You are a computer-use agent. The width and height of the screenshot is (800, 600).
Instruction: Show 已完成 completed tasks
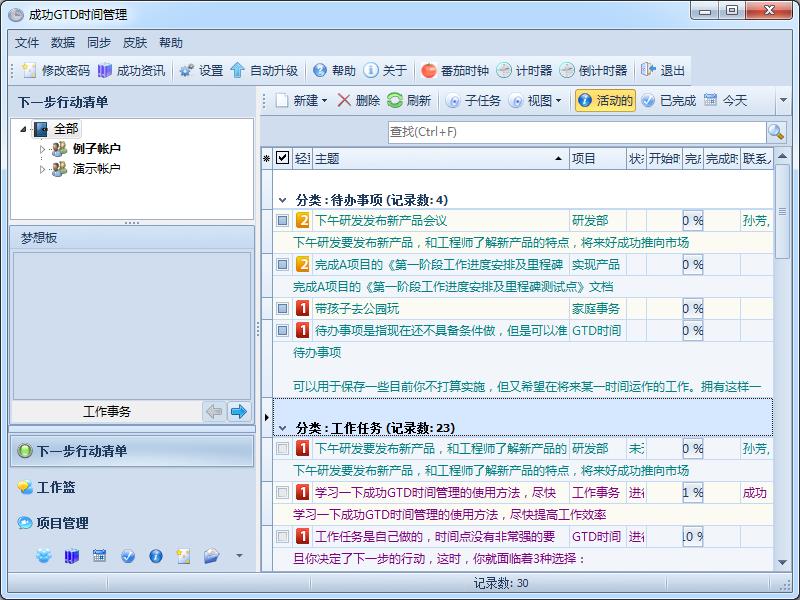pyautogui.click(x=667, y=101)
